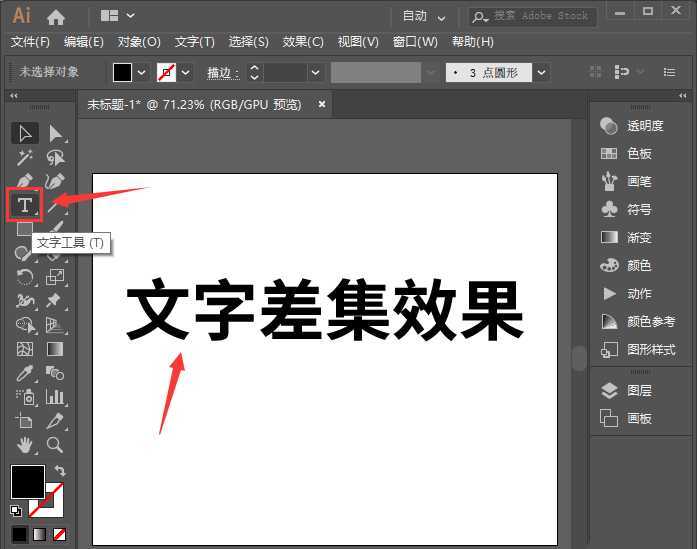This screenshot has width=697, height=549.
Task: Swap fill and stroke colors
Action: tap(59, 470)
